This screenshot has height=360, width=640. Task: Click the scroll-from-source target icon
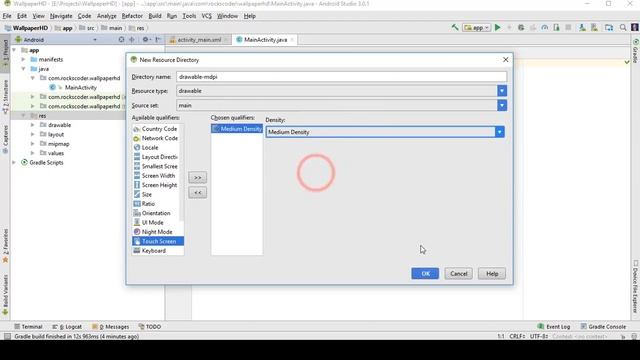click(121, 40)
